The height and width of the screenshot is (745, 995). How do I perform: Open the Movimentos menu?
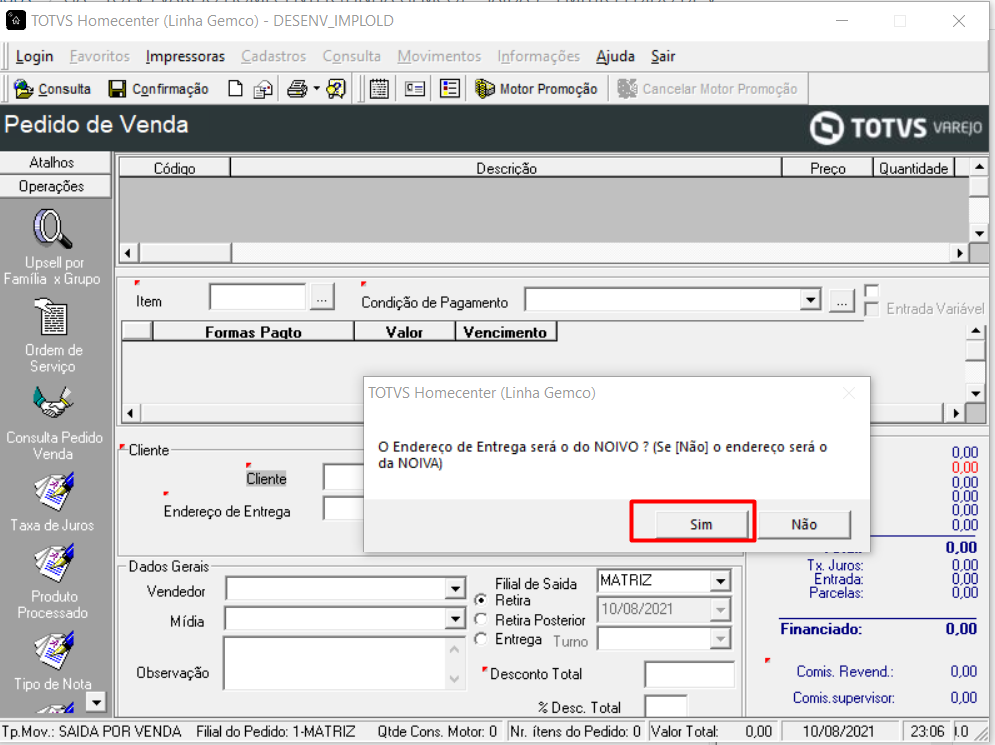click(439, 56)
